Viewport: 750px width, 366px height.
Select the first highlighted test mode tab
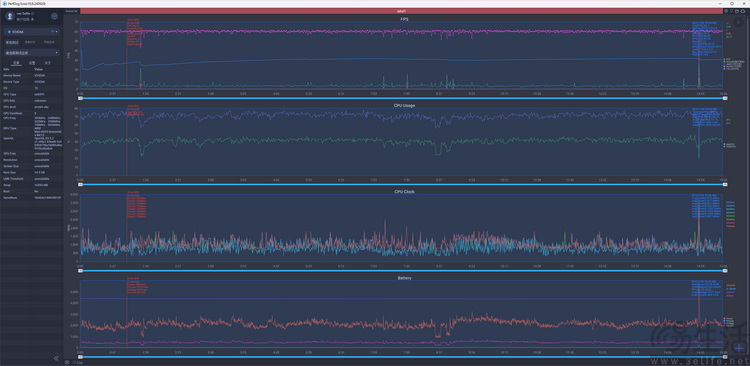(x=12, y=42)
